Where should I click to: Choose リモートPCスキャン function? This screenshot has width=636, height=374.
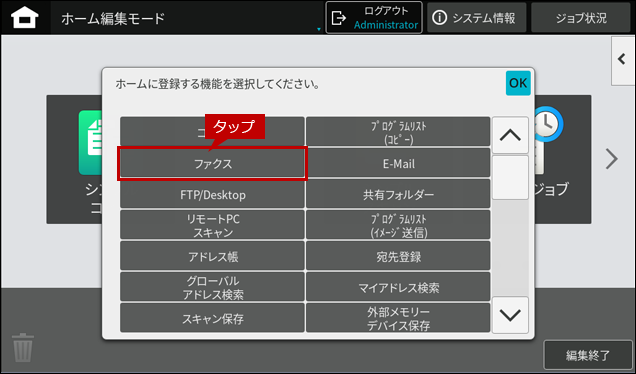212,225
